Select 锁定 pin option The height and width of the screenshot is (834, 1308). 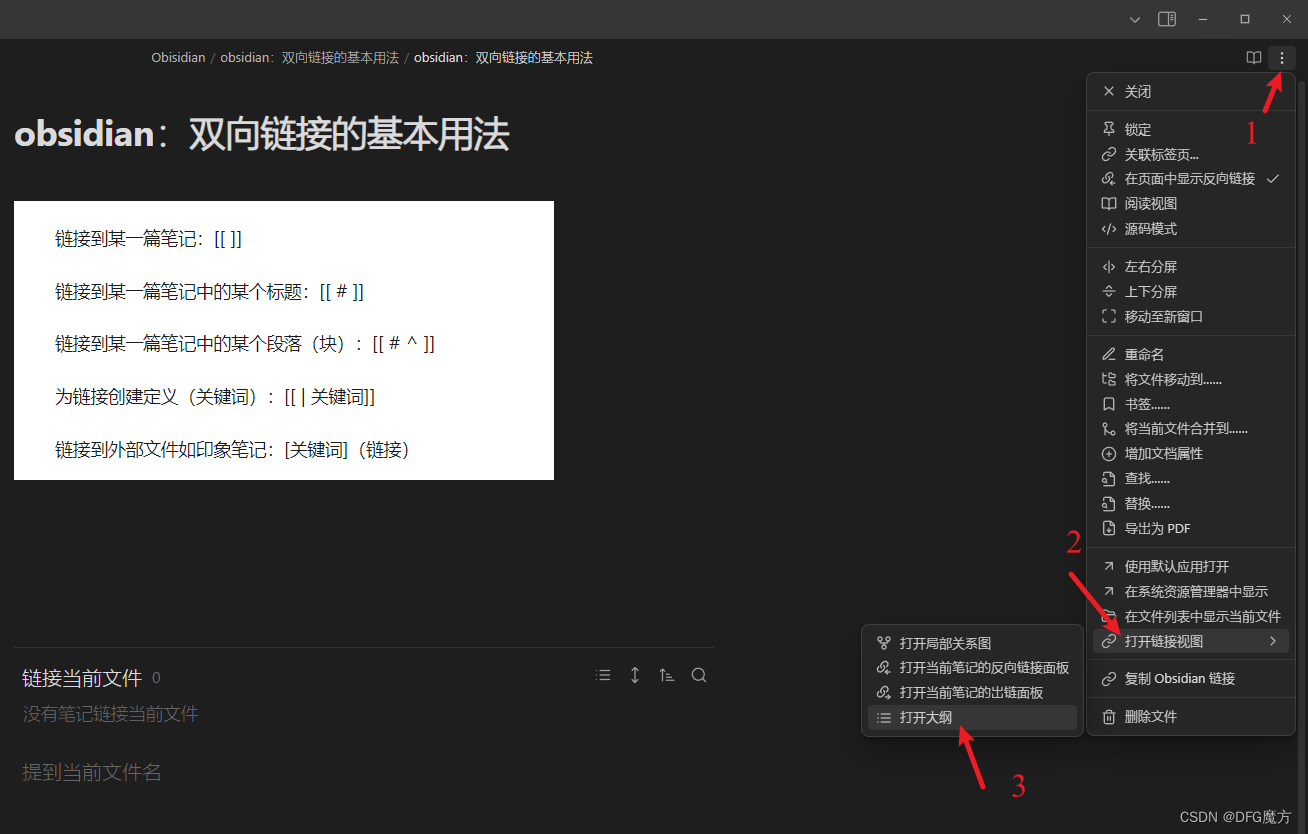1191,129
